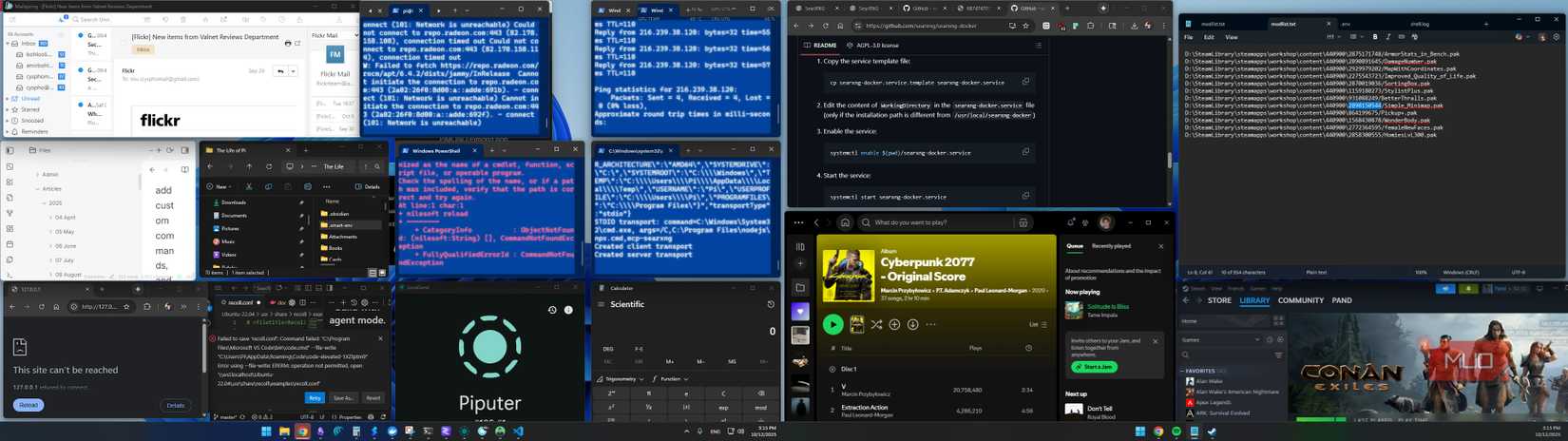Open Windows Start menu on left taskbar

tap(266, 431)
